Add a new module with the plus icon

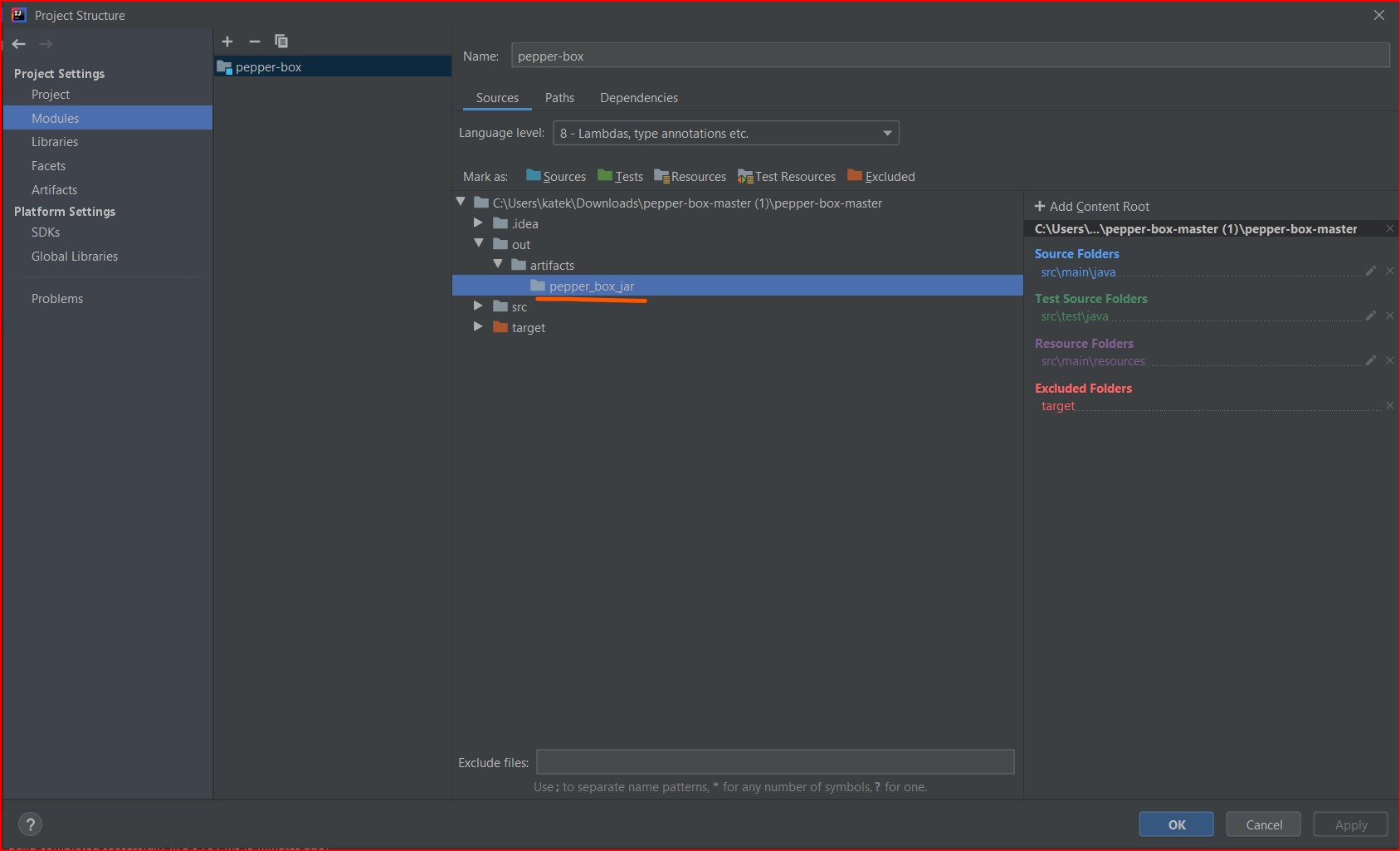click(227, 42)
